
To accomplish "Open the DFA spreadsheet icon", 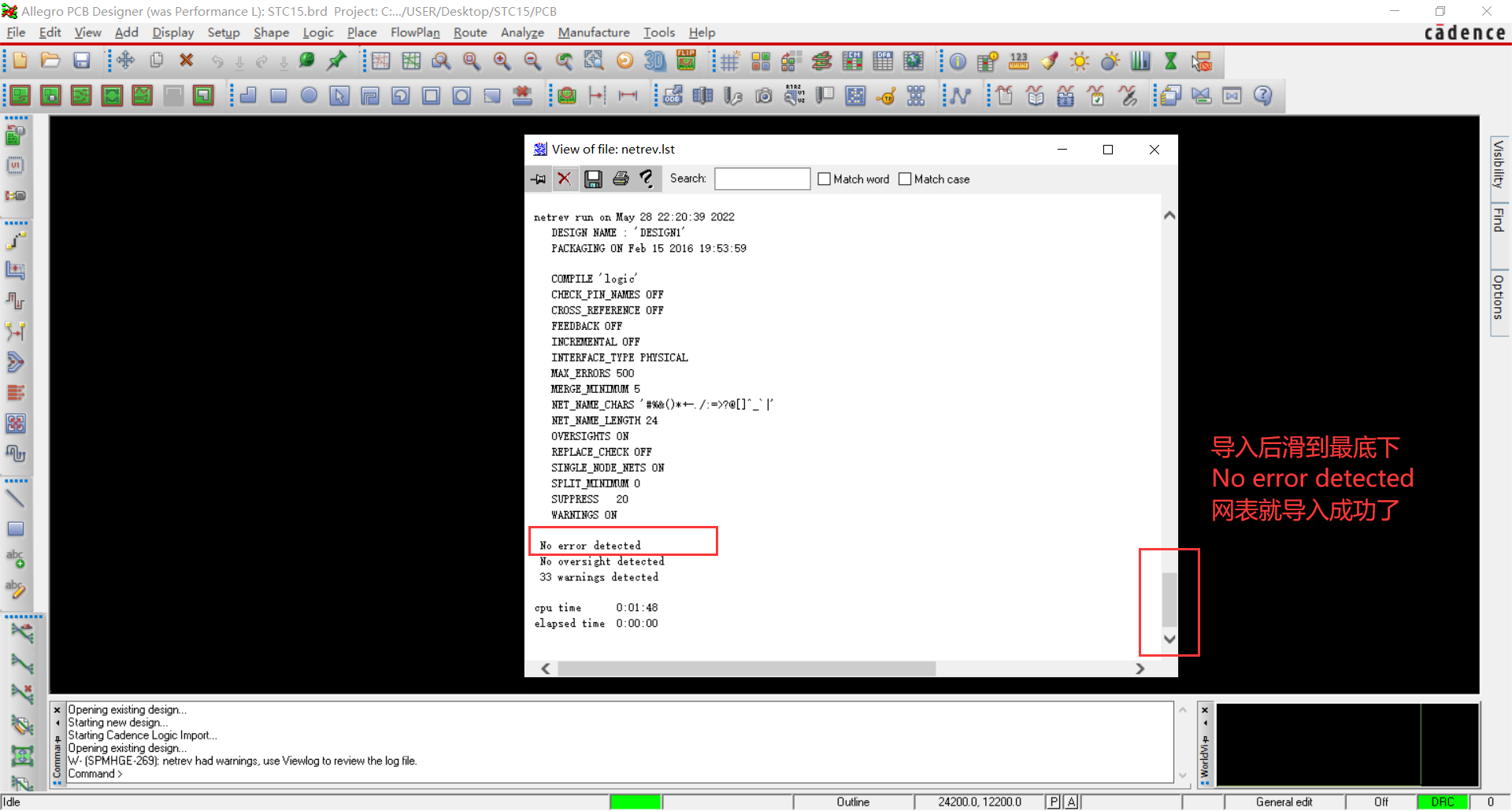I will coord(883,61).
